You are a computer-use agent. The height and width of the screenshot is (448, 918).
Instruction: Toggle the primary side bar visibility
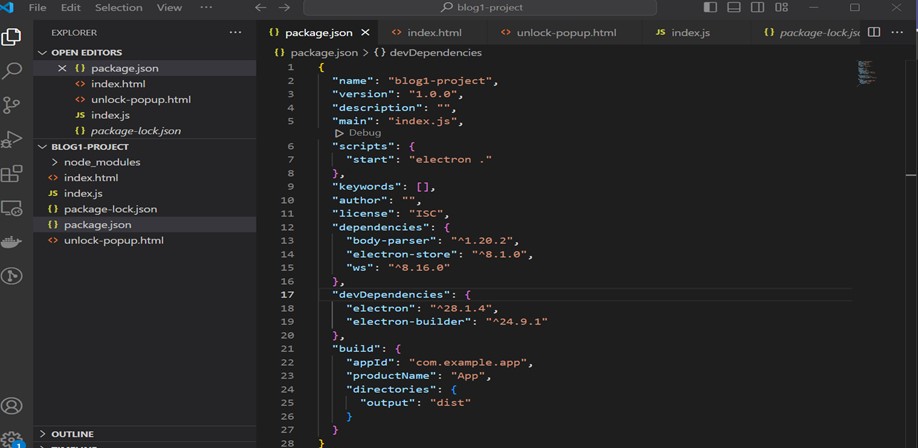click(x=710, y=7)
